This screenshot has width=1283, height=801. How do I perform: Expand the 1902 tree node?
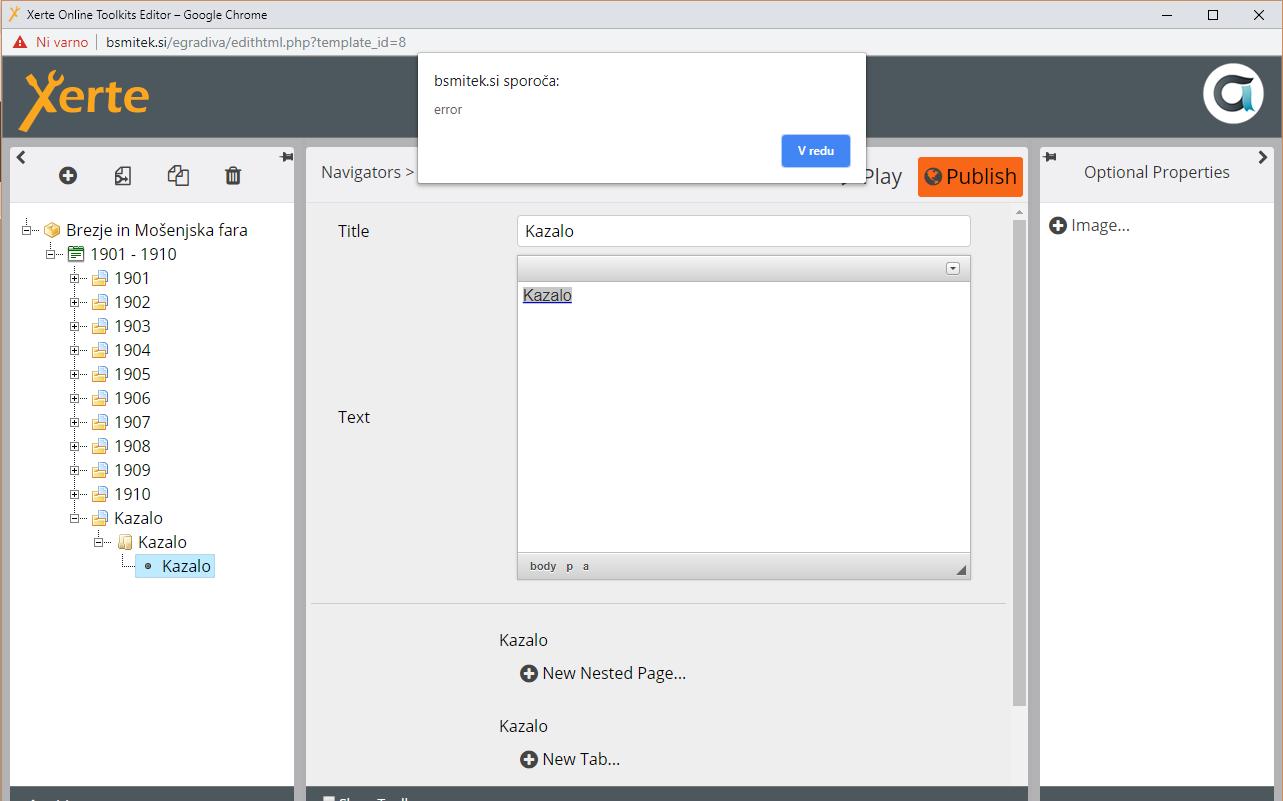(74, 302)
